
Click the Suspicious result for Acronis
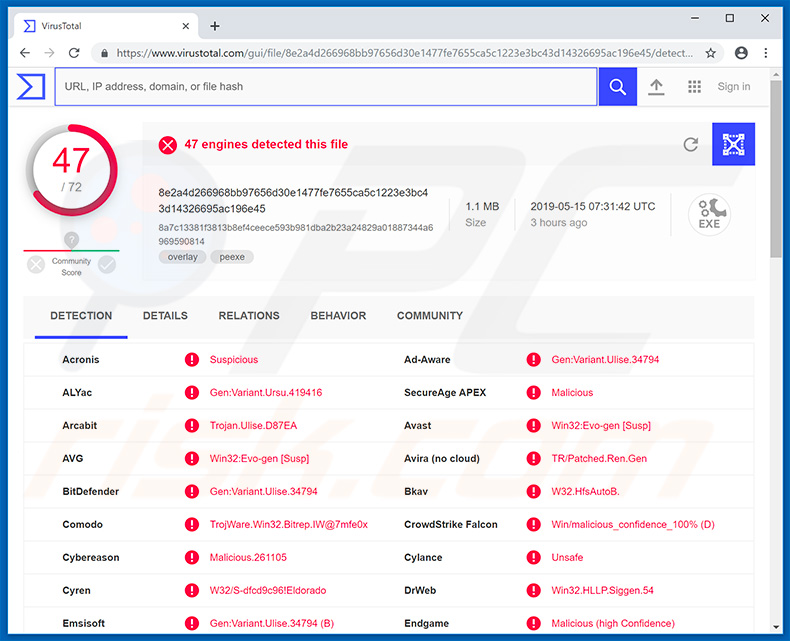pyautogui.click(x=234, y=360)
